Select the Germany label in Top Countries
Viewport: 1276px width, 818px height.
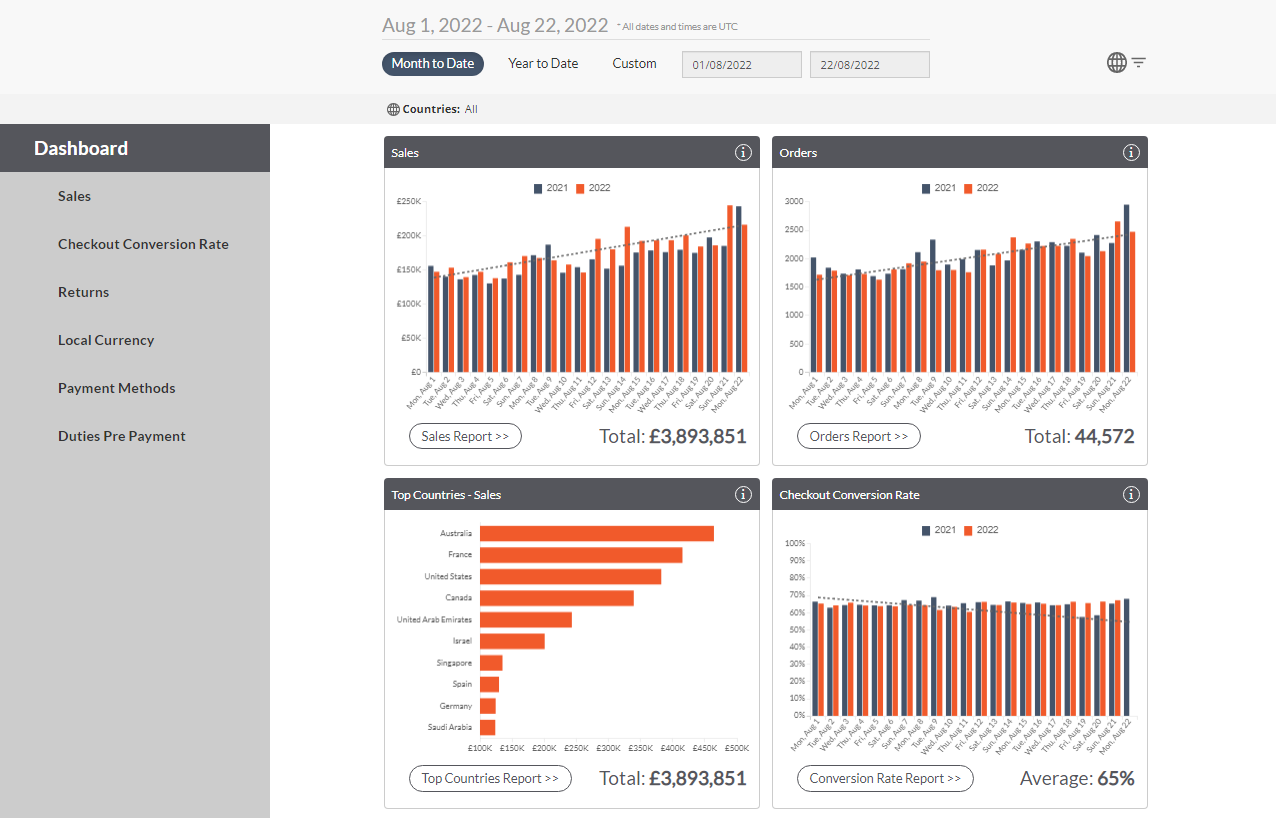pos(456,706)
